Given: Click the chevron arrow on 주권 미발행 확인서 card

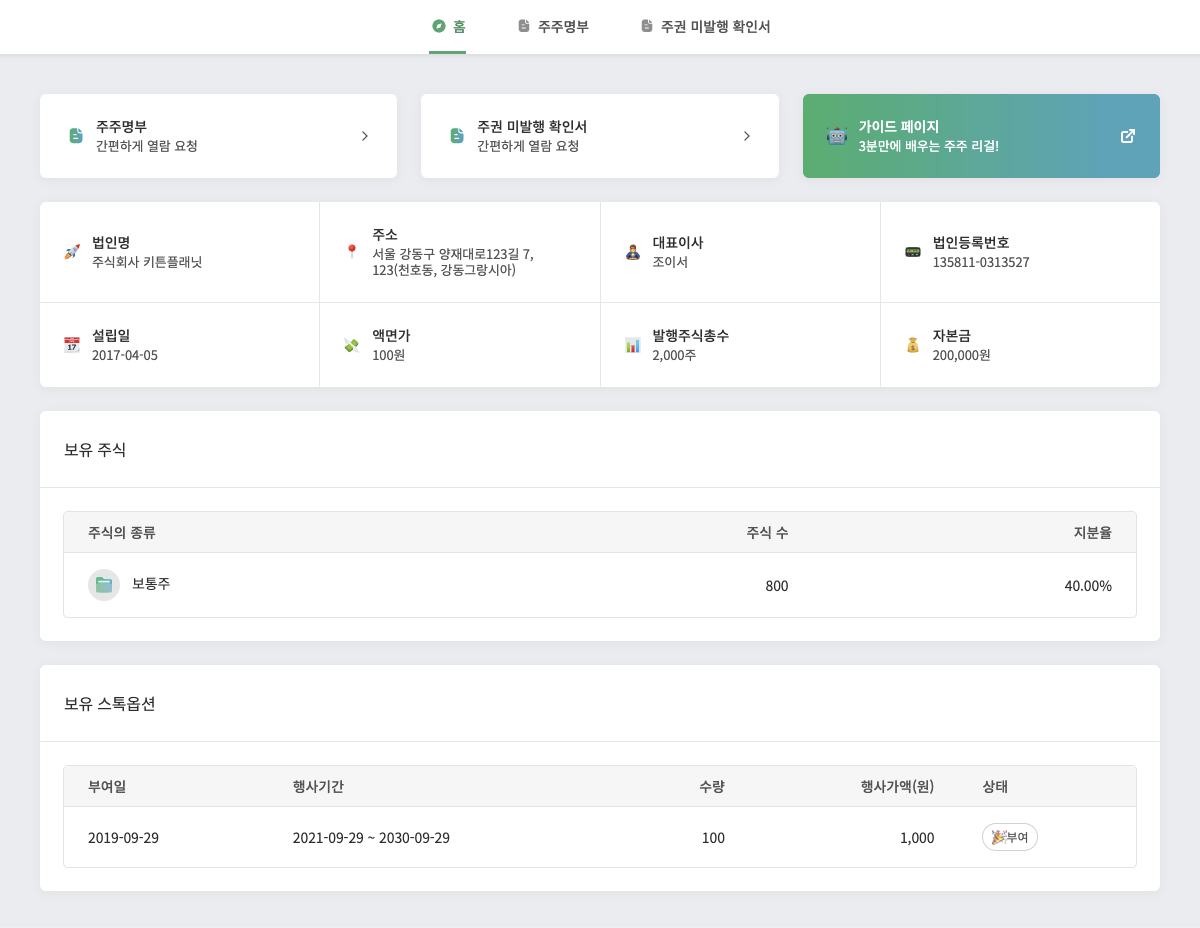Looking at the screenshot, I should (746, 136).
